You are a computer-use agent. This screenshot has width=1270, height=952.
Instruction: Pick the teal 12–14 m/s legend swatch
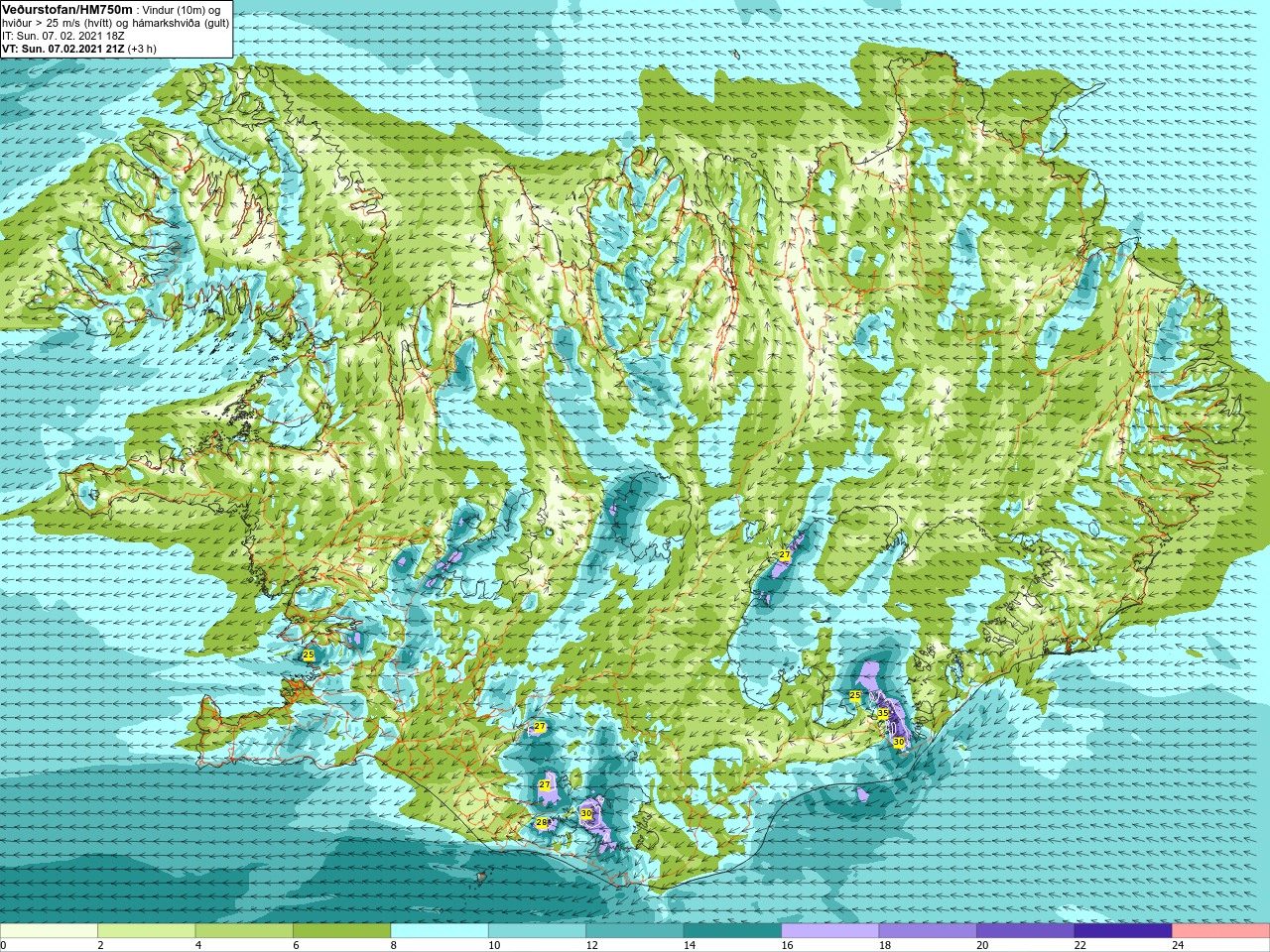coord(635,931)
